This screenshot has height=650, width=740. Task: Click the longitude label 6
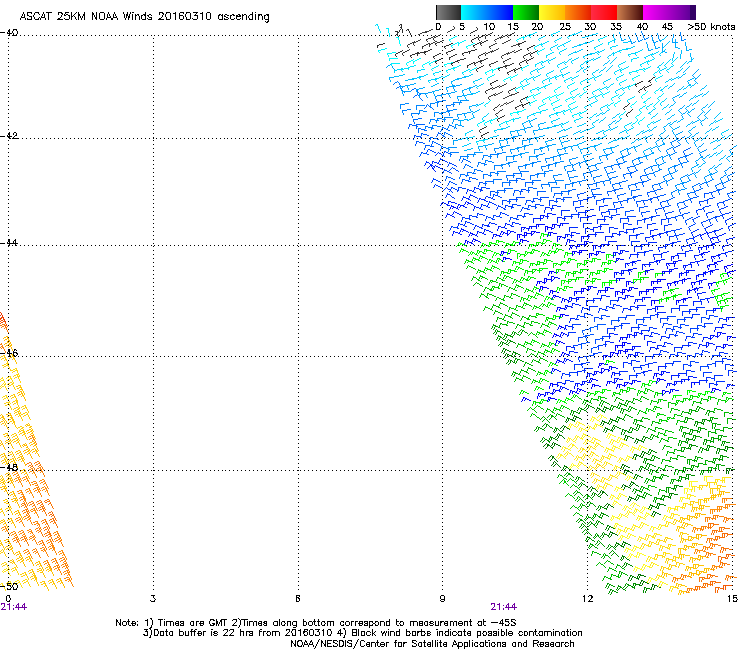[298, 599]
